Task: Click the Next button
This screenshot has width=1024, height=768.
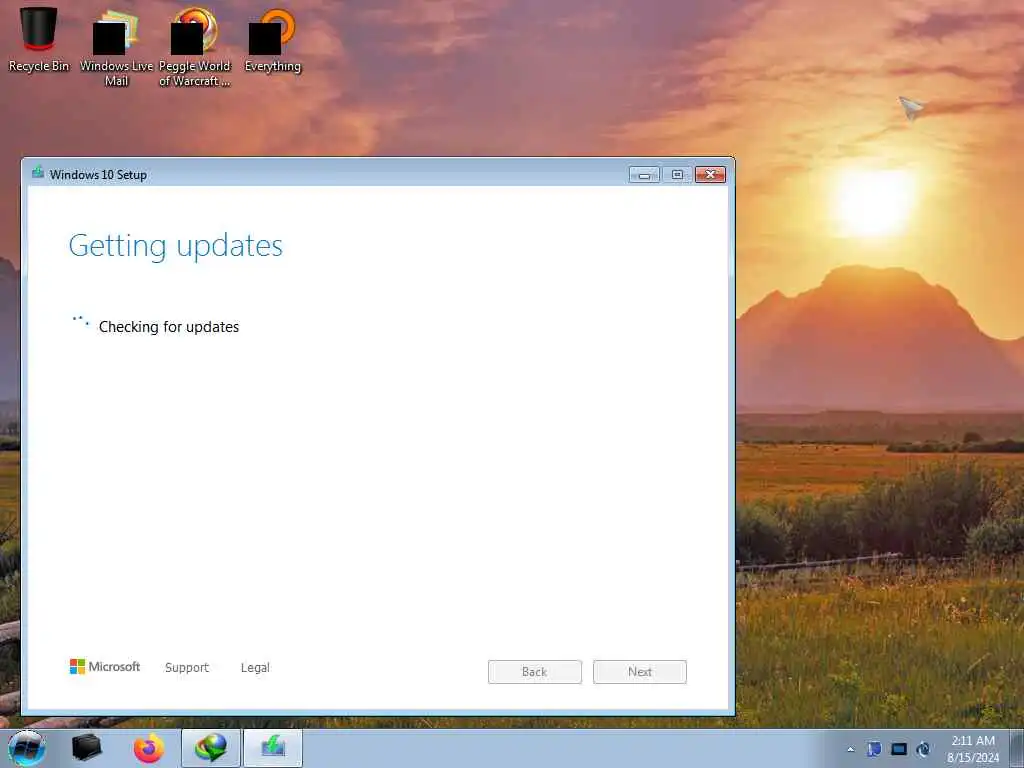Action: (640, 672)
